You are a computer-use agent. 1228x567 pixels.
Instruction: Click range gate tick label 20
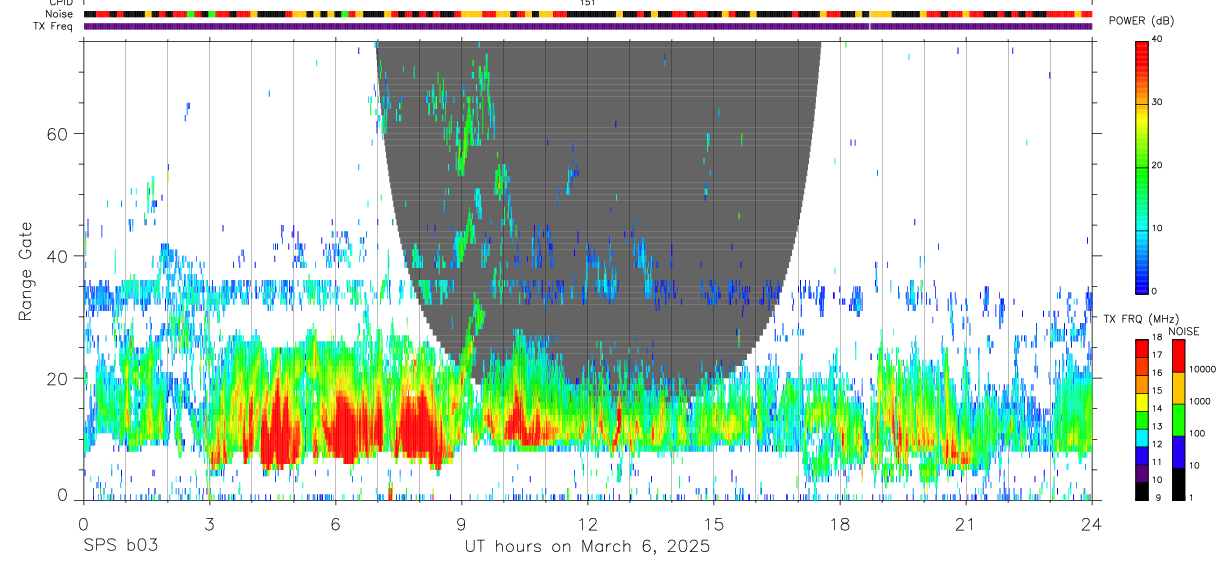[58, 378]
